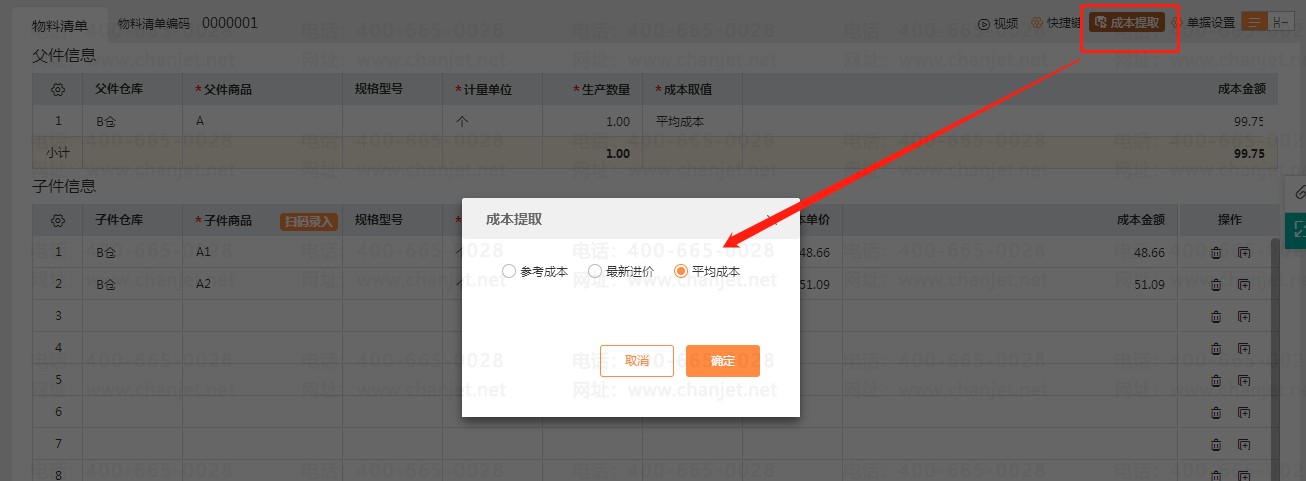The width and height of the screenshot is (1306, 481).
Task: Delete empty child row 3
Action: tap(1216, 317)
